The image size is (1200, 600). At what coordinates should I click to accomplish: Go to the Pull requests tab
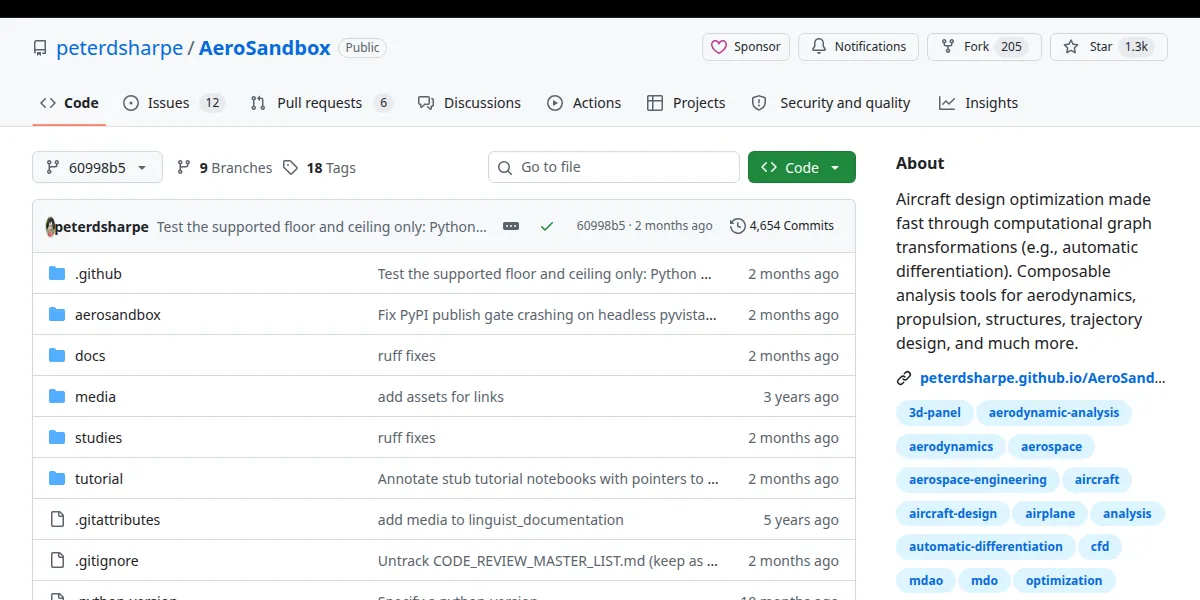point(321,103)
